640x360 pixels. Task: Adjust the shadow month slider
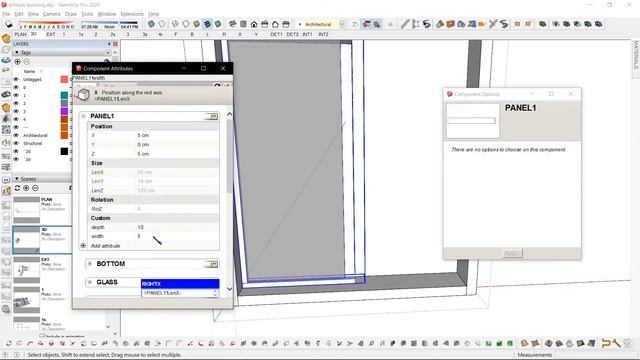click(47, 24)
